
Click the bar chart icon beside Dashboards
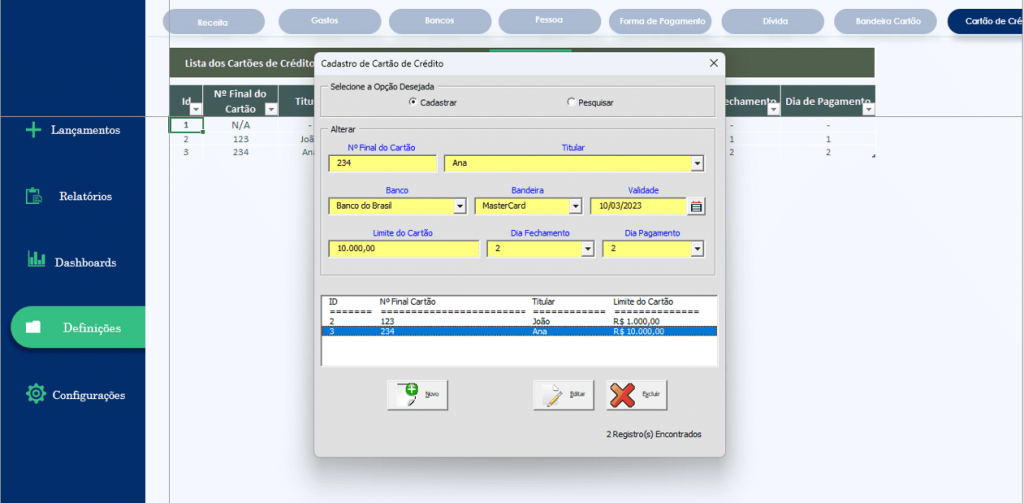point(36,259)
